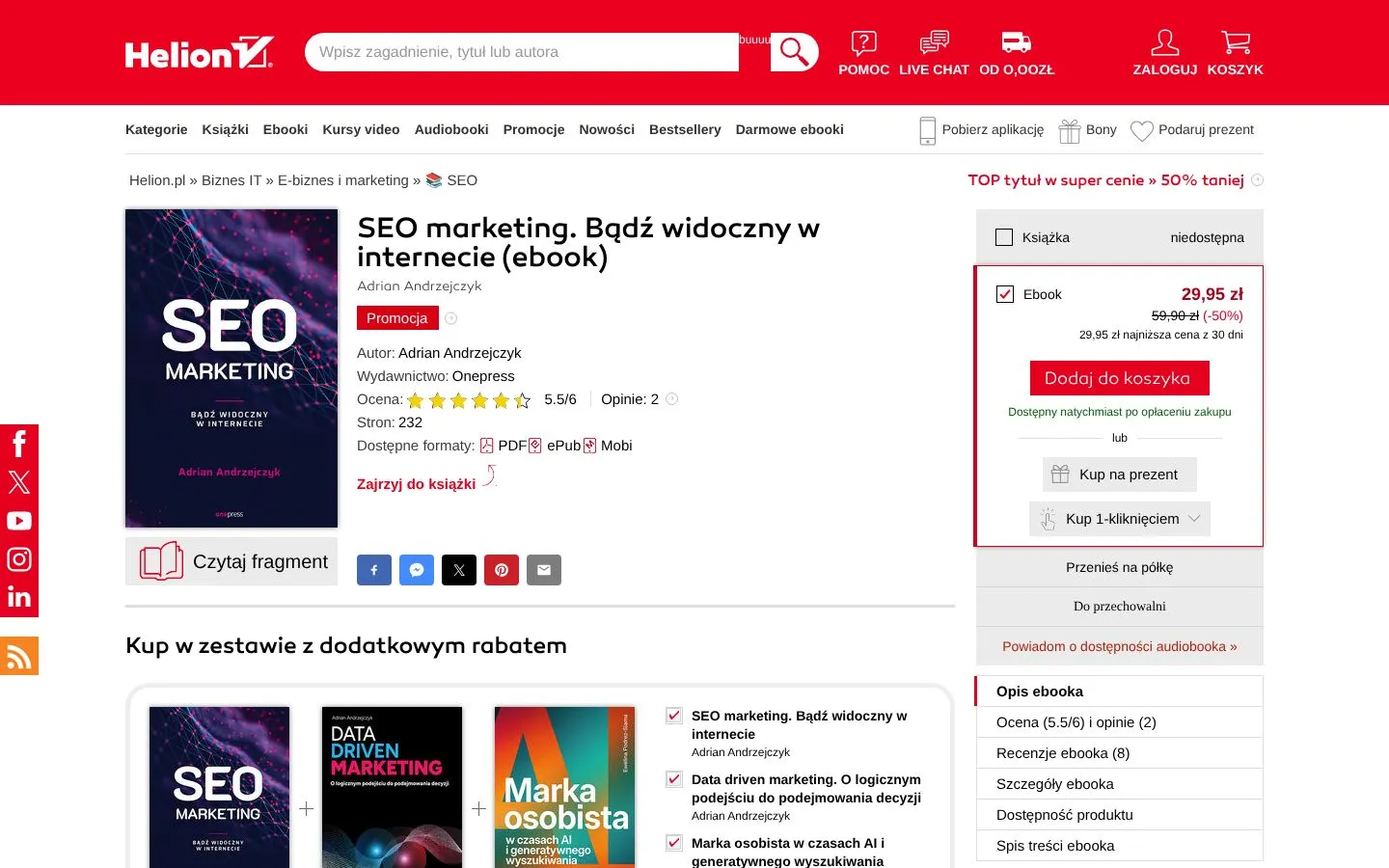Uncheck Data driven marketing in bundle

click(674, 779)
